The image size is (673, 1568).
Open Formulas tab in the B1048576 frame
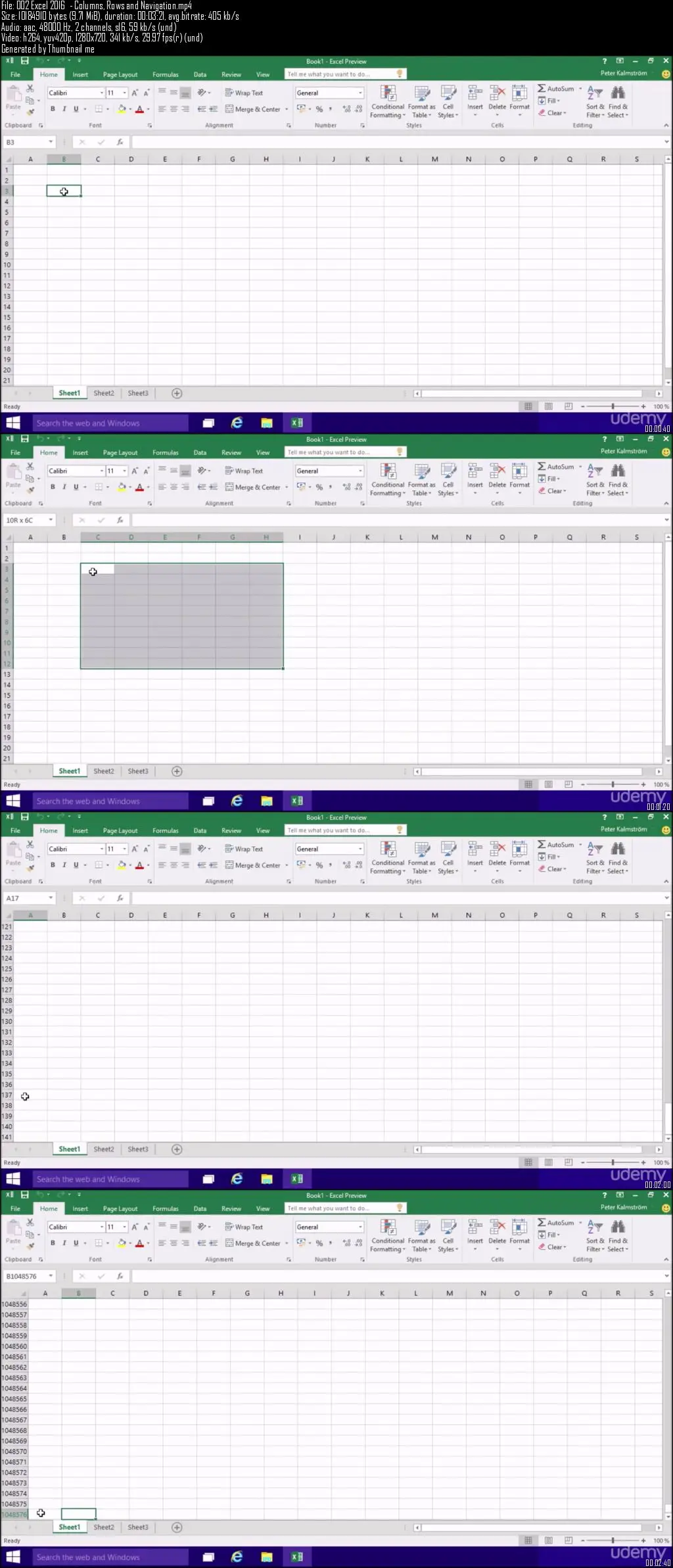pos(166,1208)
